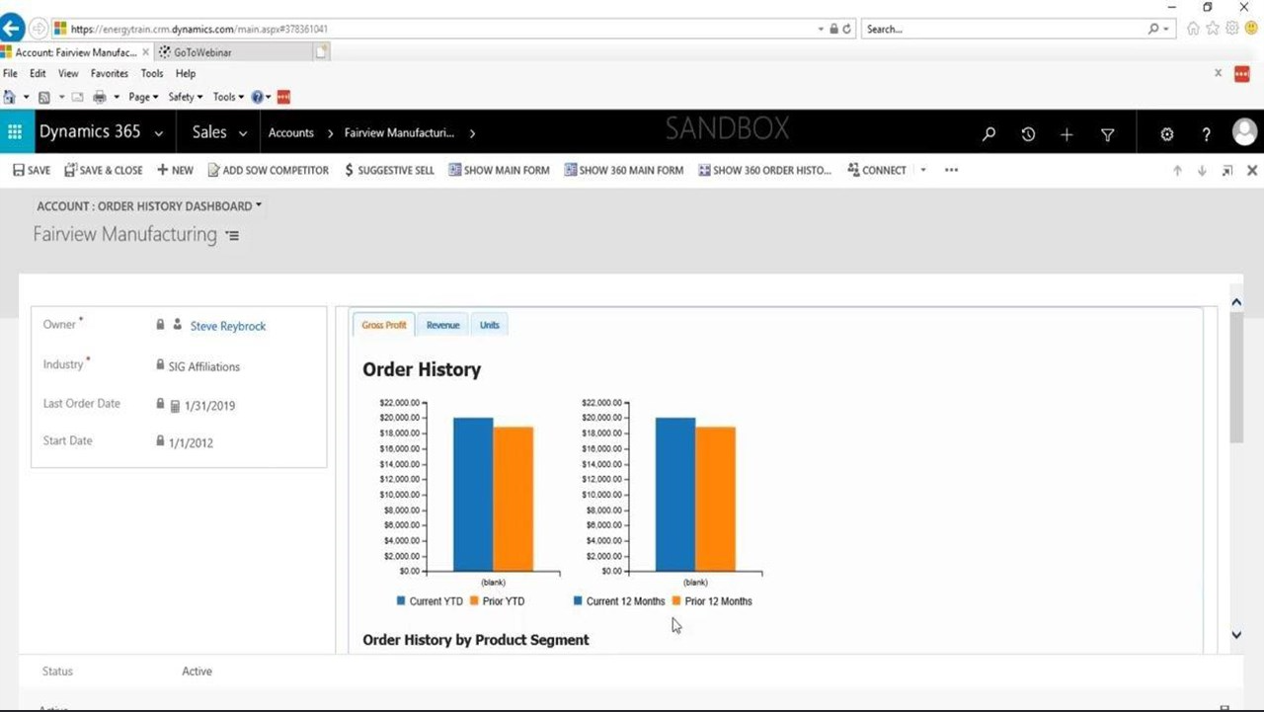Click the Save button
1280x720 pixels.
pos(31,170)
